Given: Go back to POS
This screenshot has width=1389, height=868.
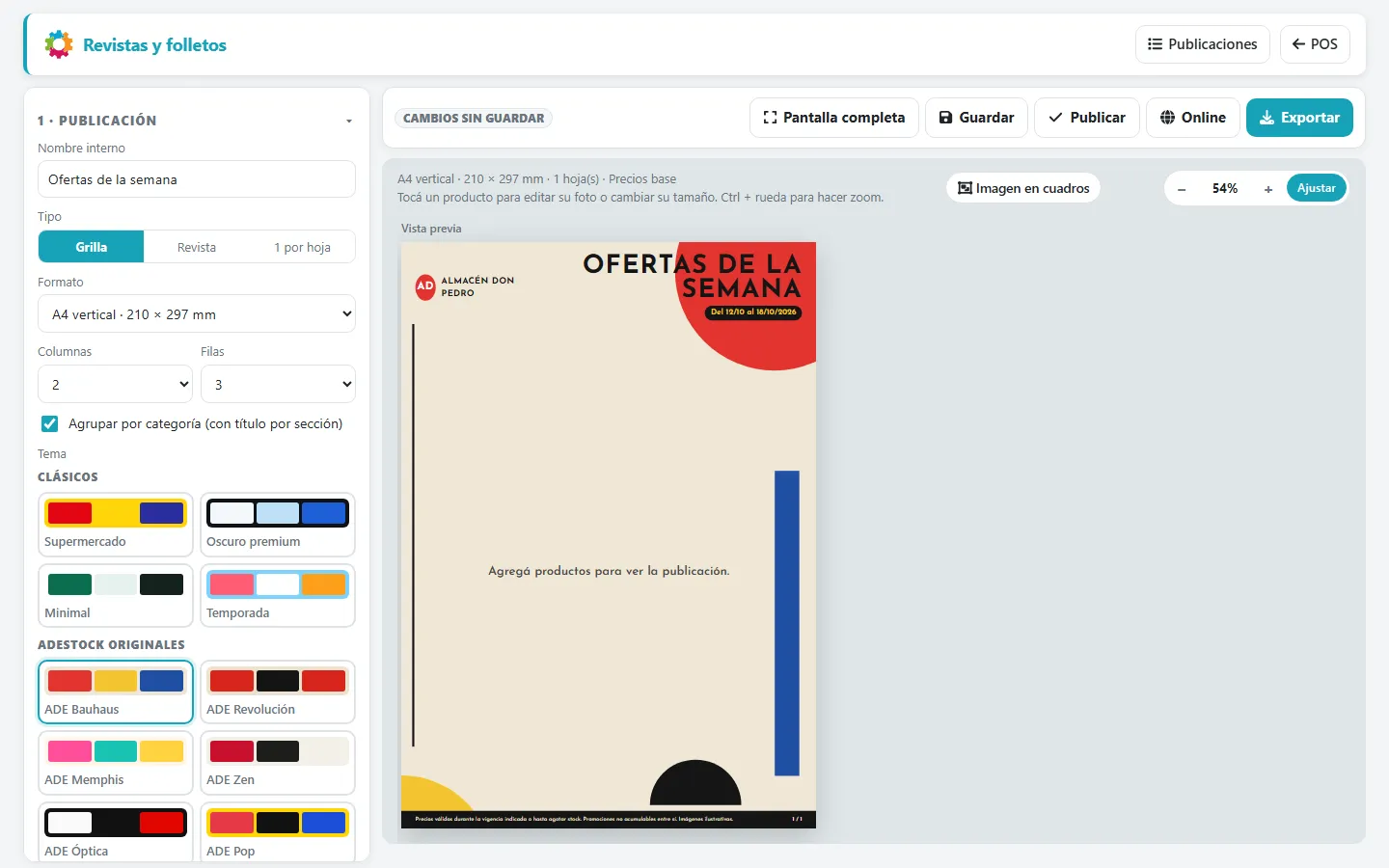Looking at the screenshot, I should [1315, 44].
